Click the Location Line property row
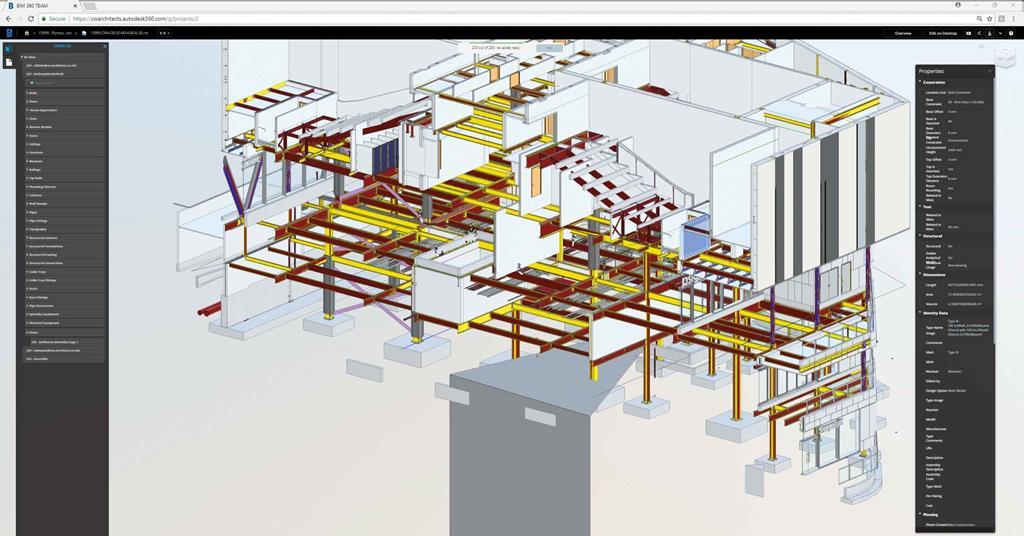This screenshot has height=536, width=1024. coord(955,93)
